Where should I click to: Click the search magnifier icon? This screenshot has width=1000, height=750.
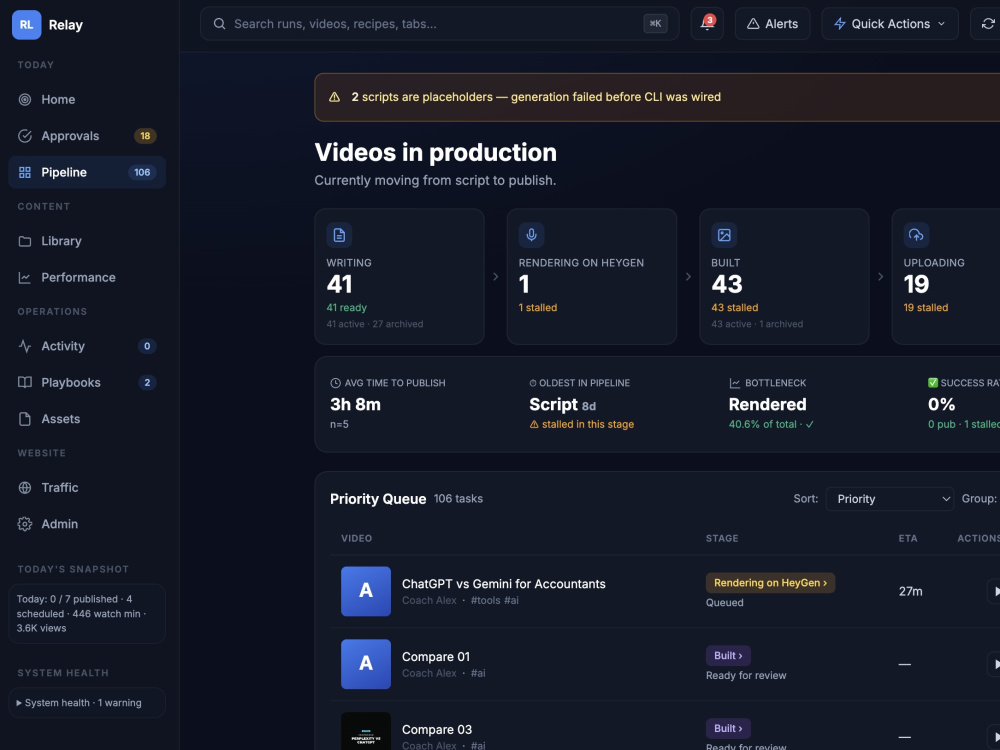pos(219,24)
